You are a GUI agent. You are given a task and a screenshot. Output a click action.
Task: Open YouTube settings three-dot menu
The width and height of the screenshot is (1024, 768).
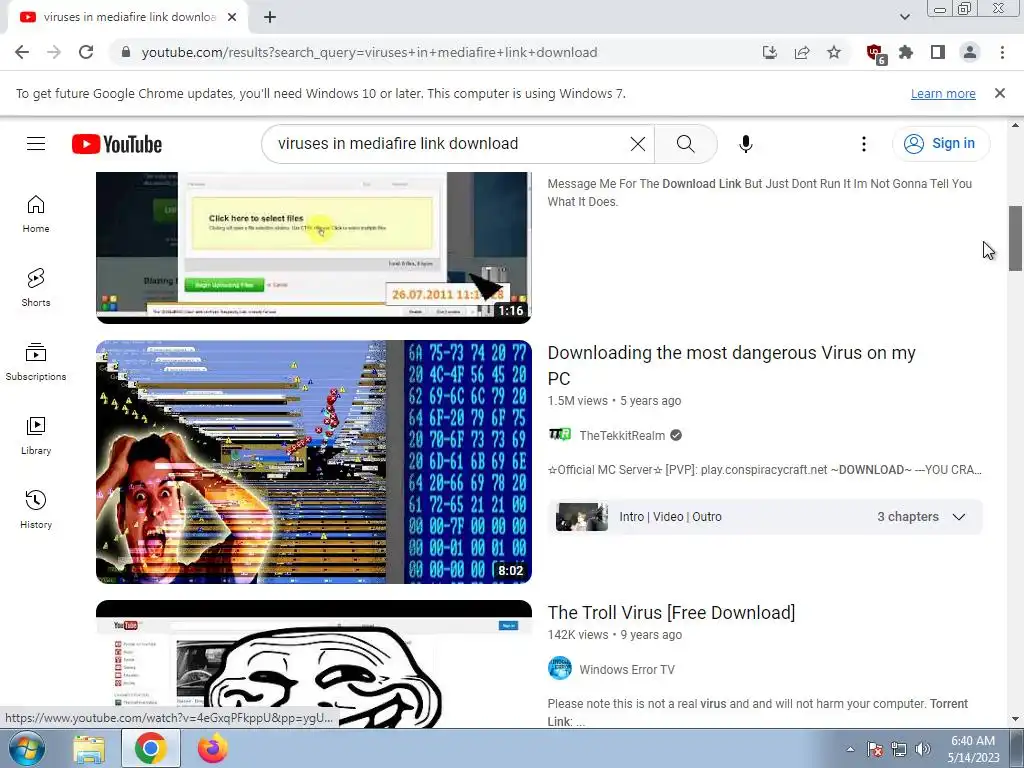pyautogui.click(x=863, y=144)
